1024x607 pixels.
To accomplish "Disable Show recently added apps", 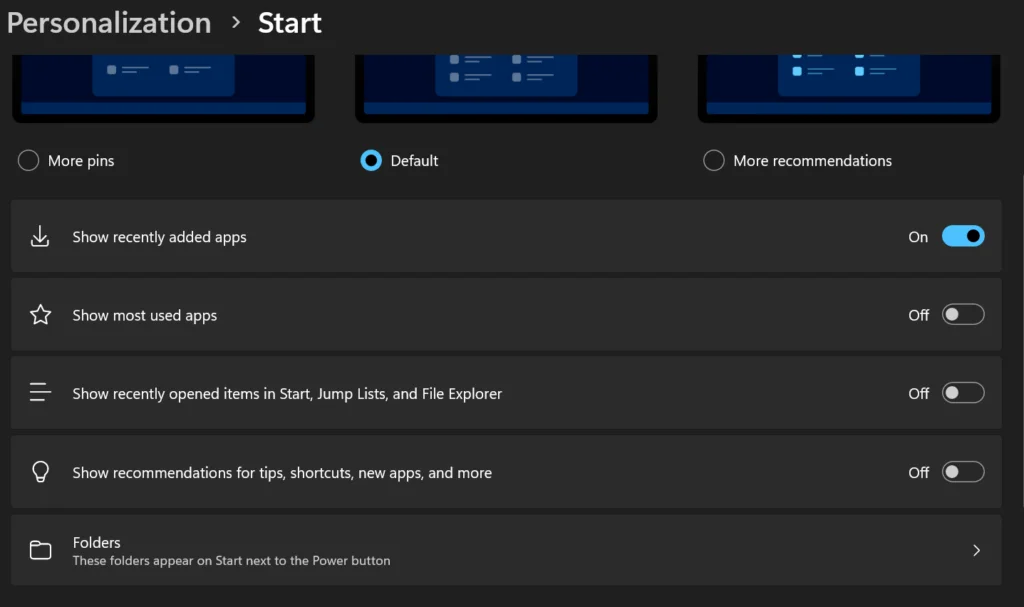I will [962, 236].
